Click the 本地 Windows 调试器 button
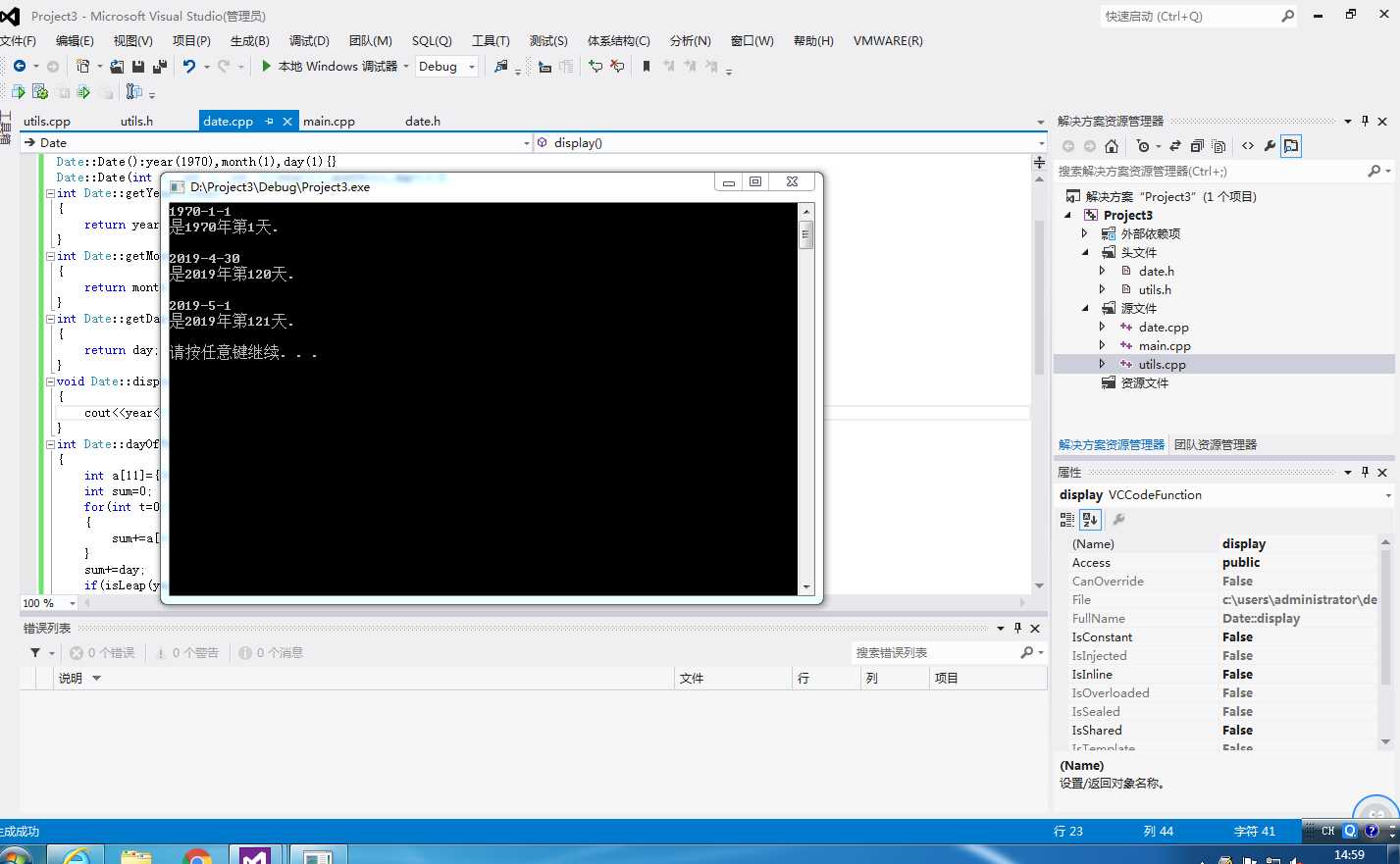Viewport: 1400px width, 864px height. pyautogui.click(x=337, y=66)
